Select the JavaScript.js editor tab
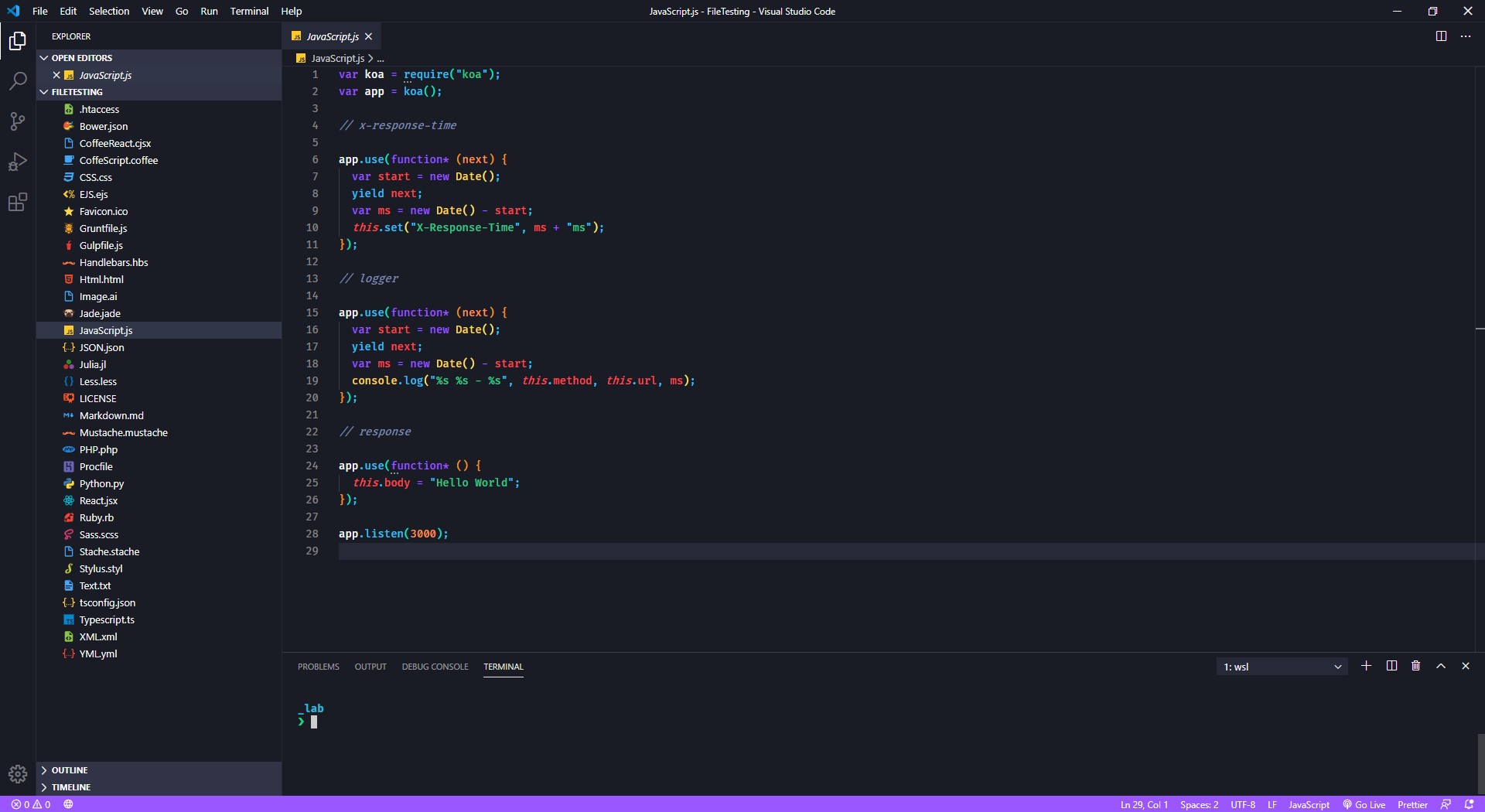 [x=332, y=36]
